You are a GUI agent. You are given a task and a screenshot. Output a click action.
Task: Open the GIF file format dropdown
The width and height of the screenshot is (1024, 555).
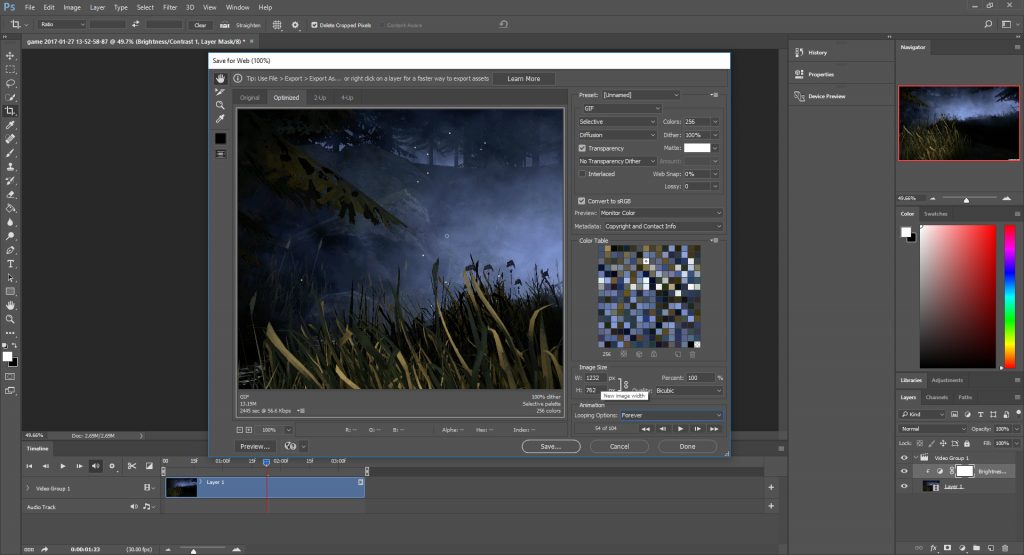(620, 108)
